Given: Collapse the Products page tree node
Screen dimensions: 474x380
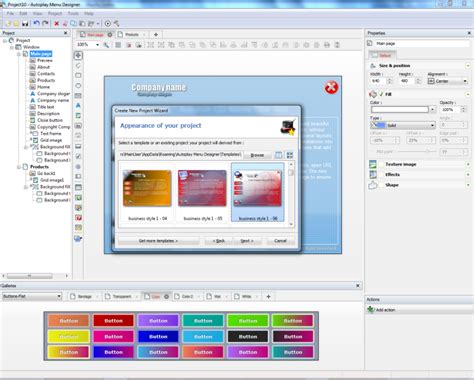Looking at the screenshot, I should pyautogui.click(x=19, y=167).
